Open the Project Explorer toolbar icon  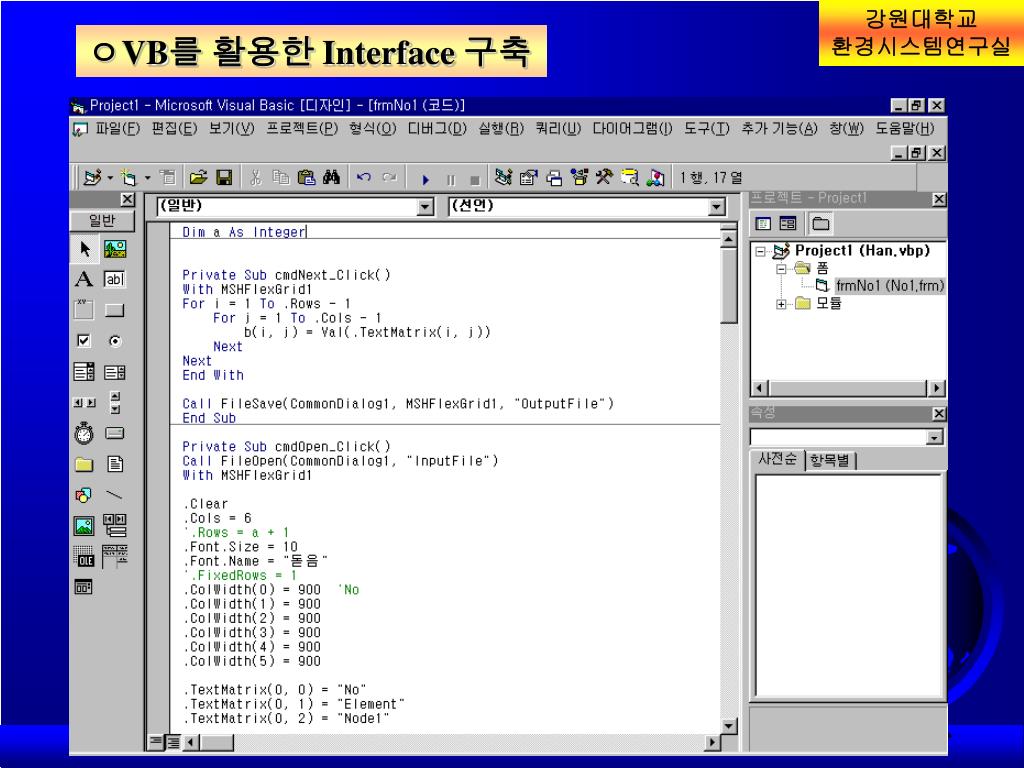coord(503,177)
